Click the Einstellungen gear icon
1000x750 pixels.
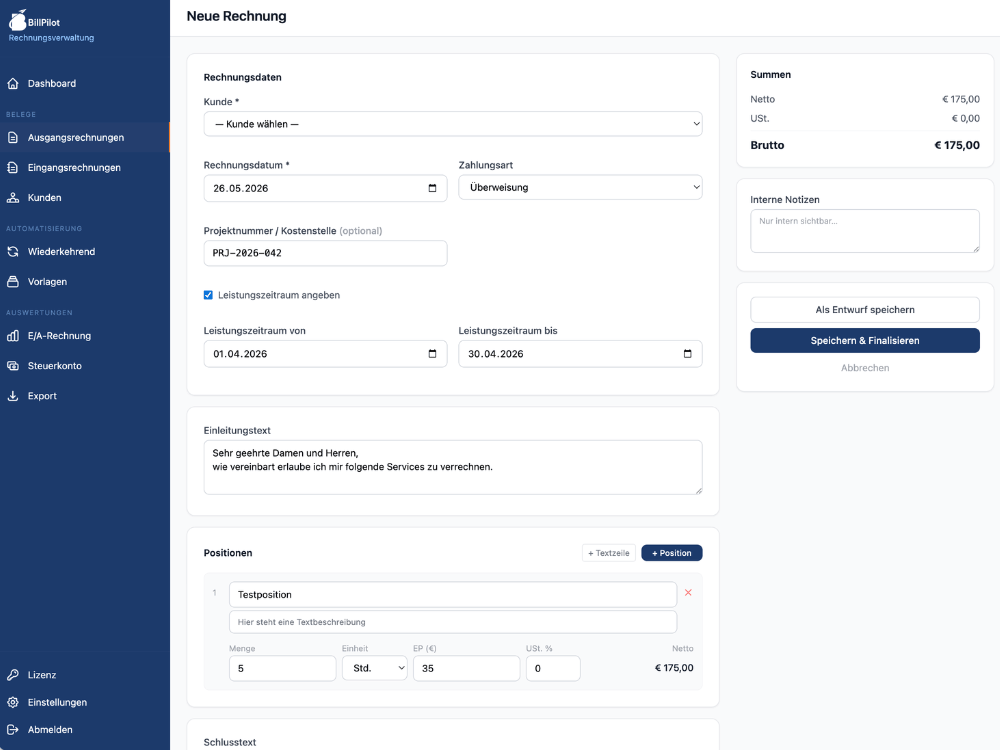13,702
